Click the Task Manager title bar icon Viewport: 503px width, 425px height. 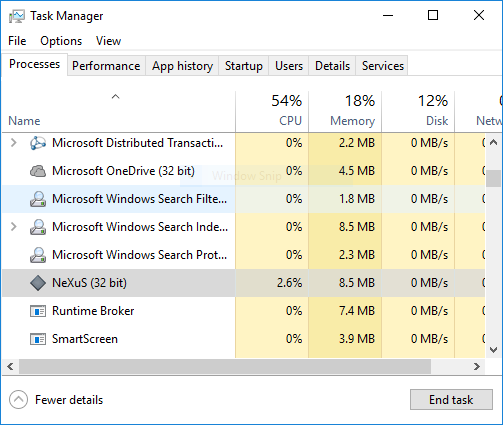click(17, 16)
